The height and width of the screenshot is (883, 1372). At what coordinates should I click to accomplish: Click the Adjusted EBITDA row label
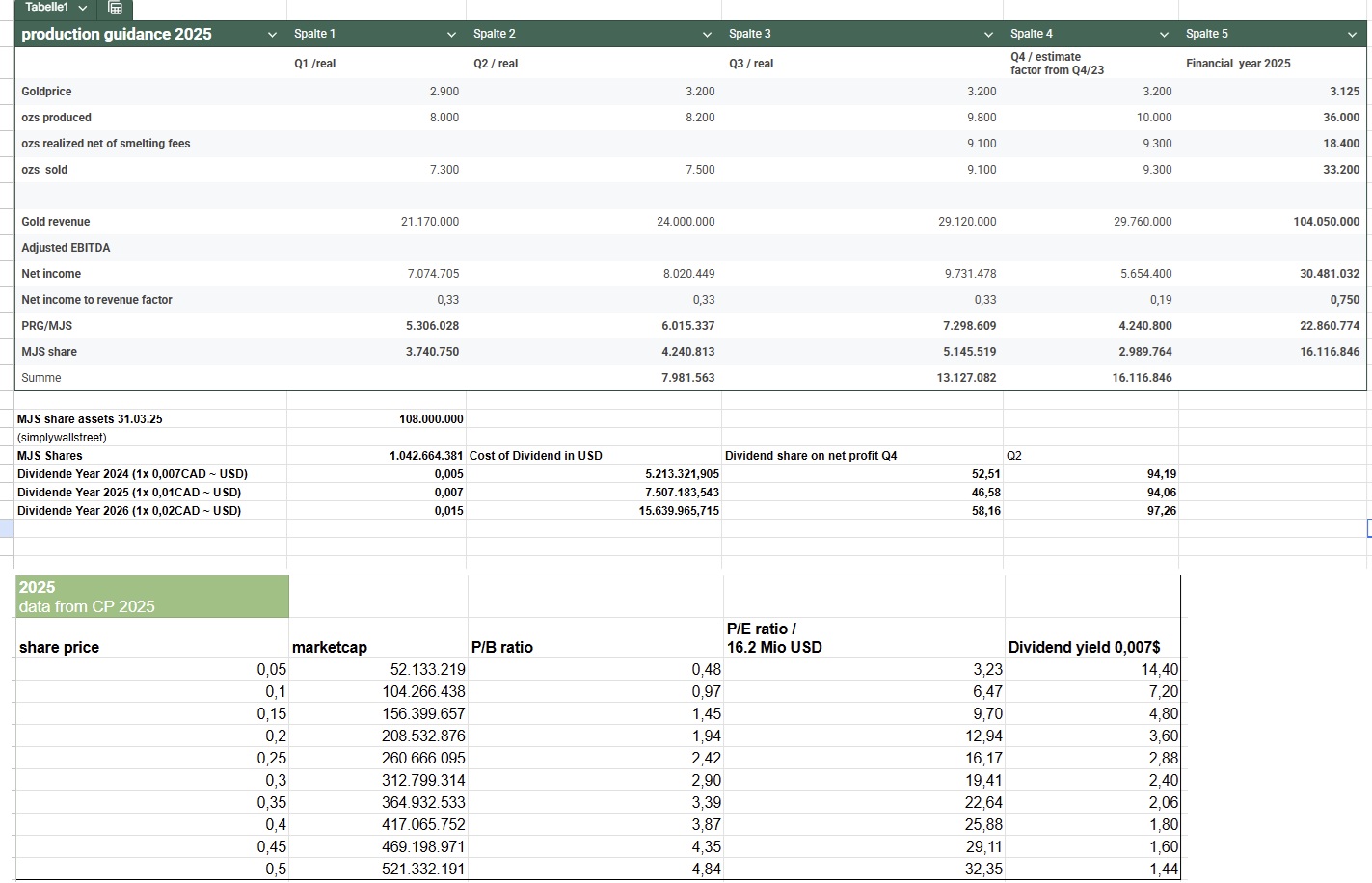66,248
